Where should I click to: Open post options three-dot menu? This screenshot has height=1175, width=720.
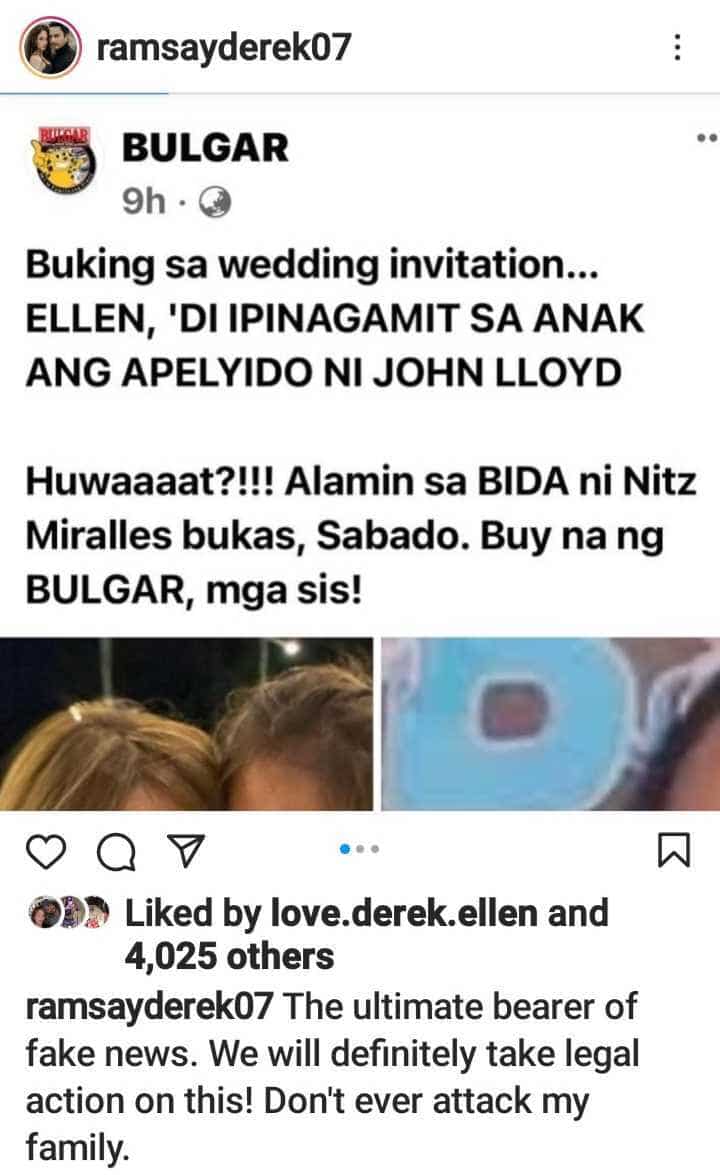pos(677,48)
